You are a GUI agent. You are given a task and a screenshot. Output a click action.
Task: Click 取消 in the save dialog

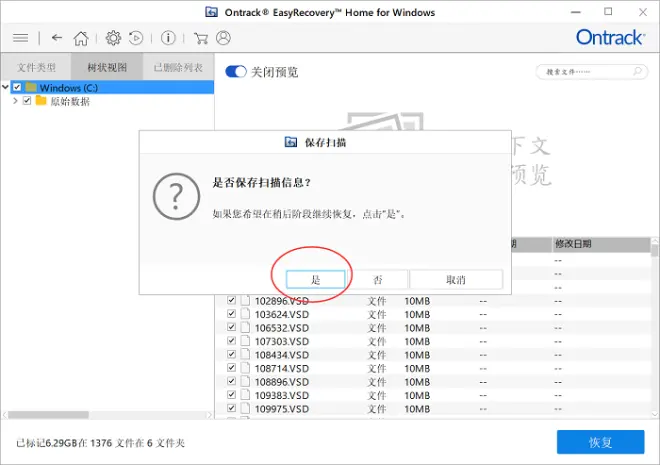pyautogui.click(x=456, y=279)
